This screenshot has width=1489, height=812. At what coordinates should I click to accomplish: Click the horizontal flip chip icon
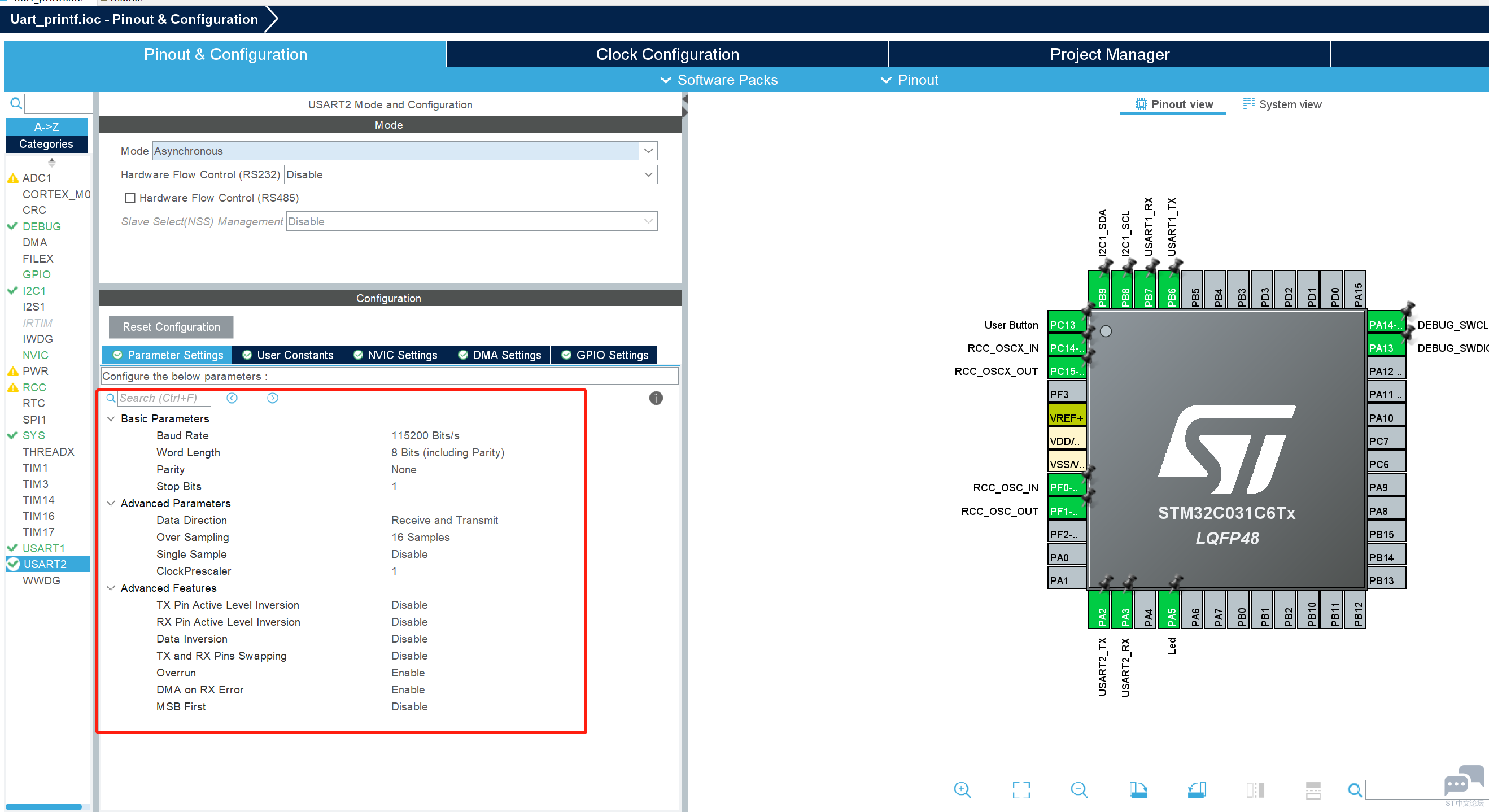[1255, 789]
